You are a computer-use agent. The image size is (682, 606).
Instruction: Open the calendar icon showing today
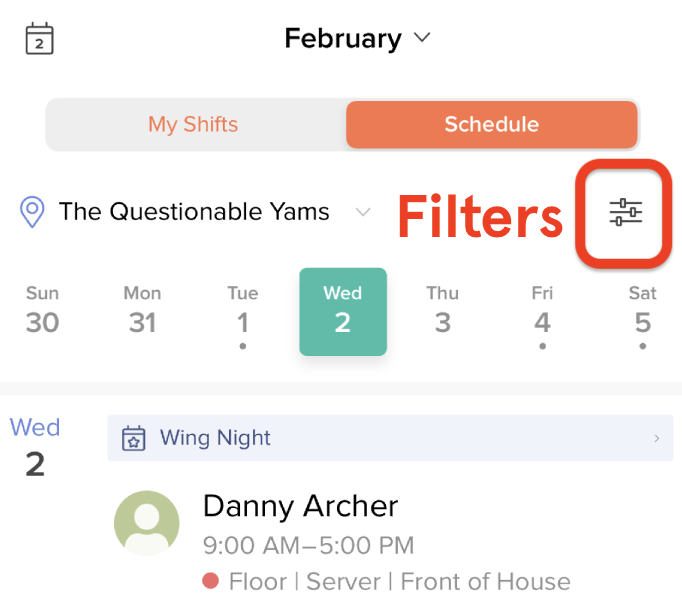40,39
